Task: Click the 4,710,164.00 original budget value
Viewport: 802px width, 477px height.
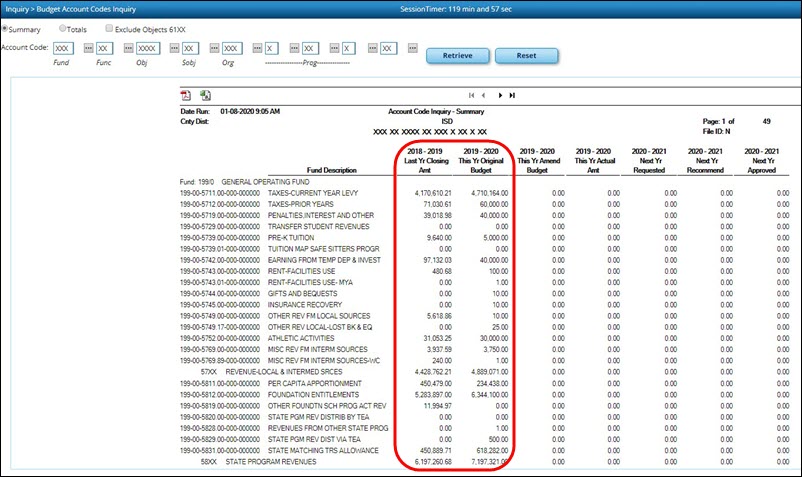Action: 489,193
